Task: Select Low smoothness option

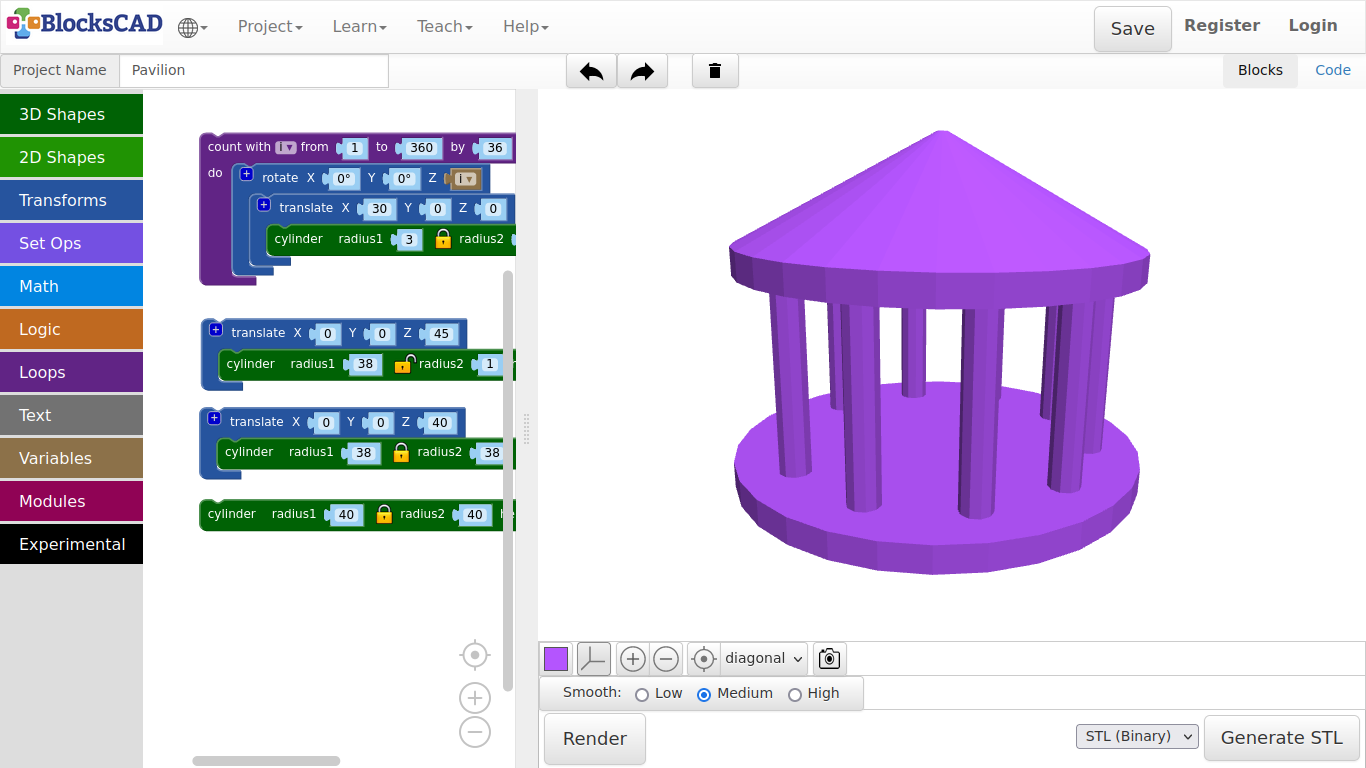Action: pos(642,694)
